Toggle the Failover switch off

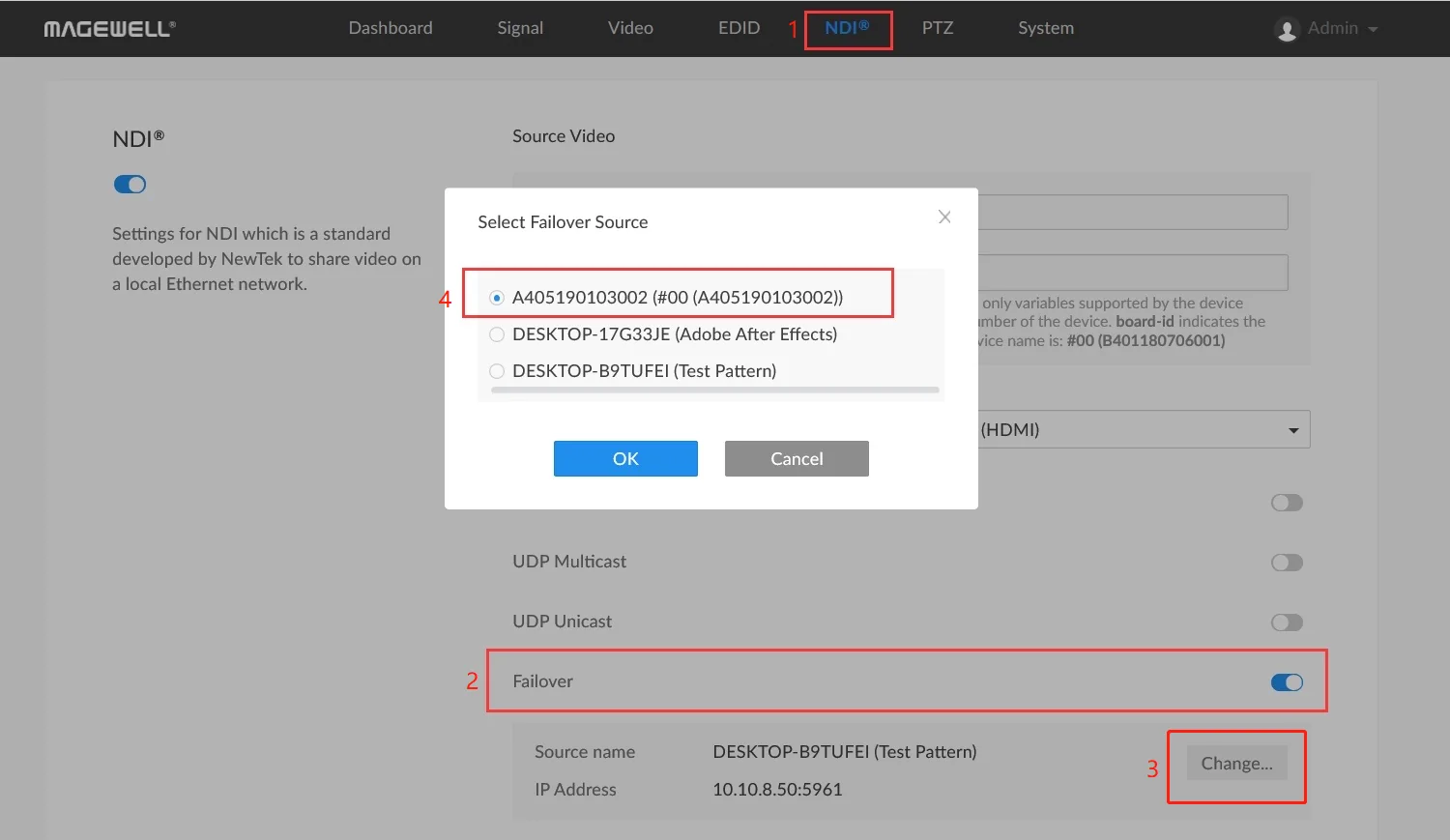[1287, 682]
